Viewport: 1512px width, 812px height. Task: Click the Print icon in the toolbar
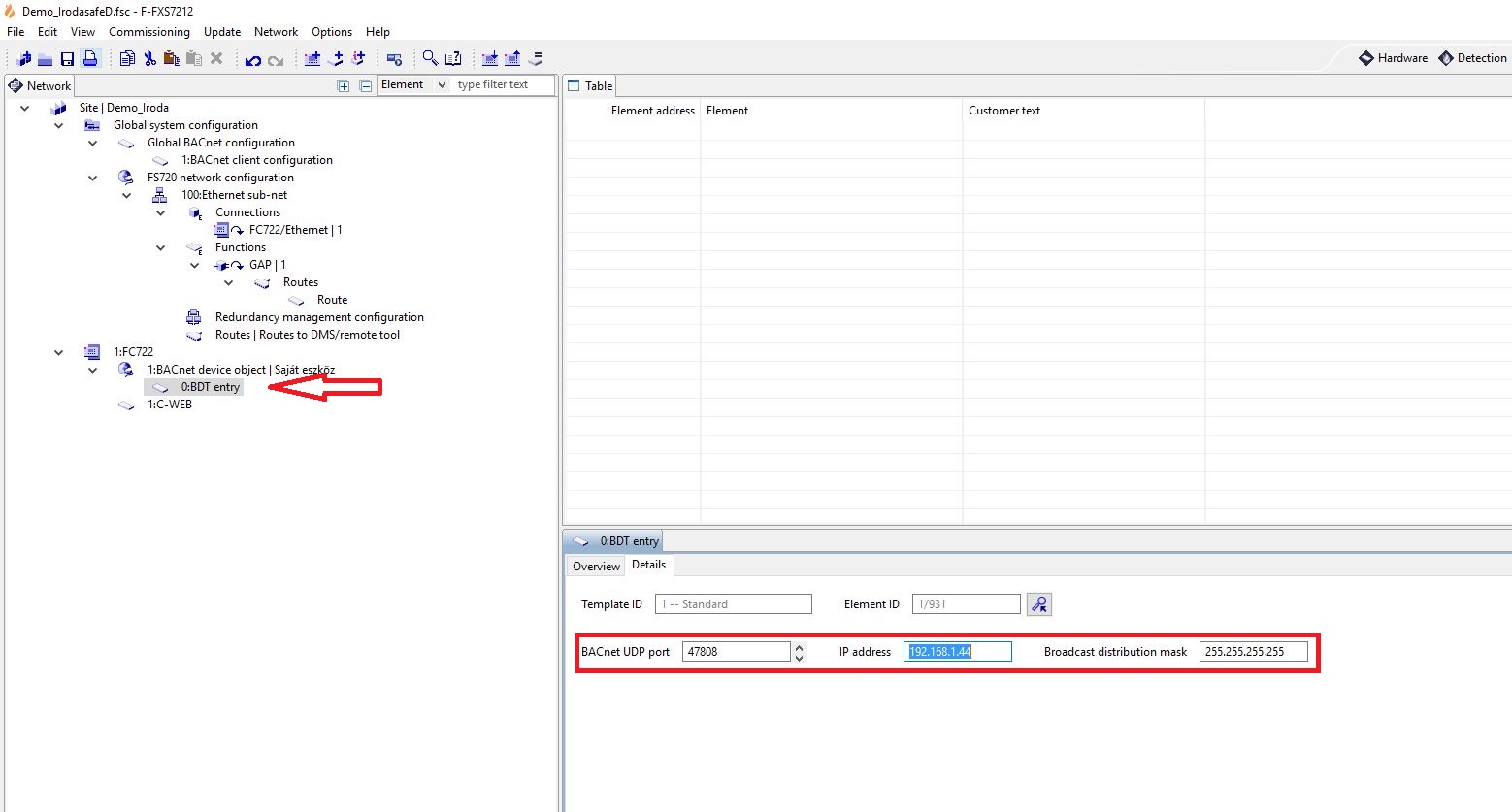pyautogui.click(x=90, y=59)
